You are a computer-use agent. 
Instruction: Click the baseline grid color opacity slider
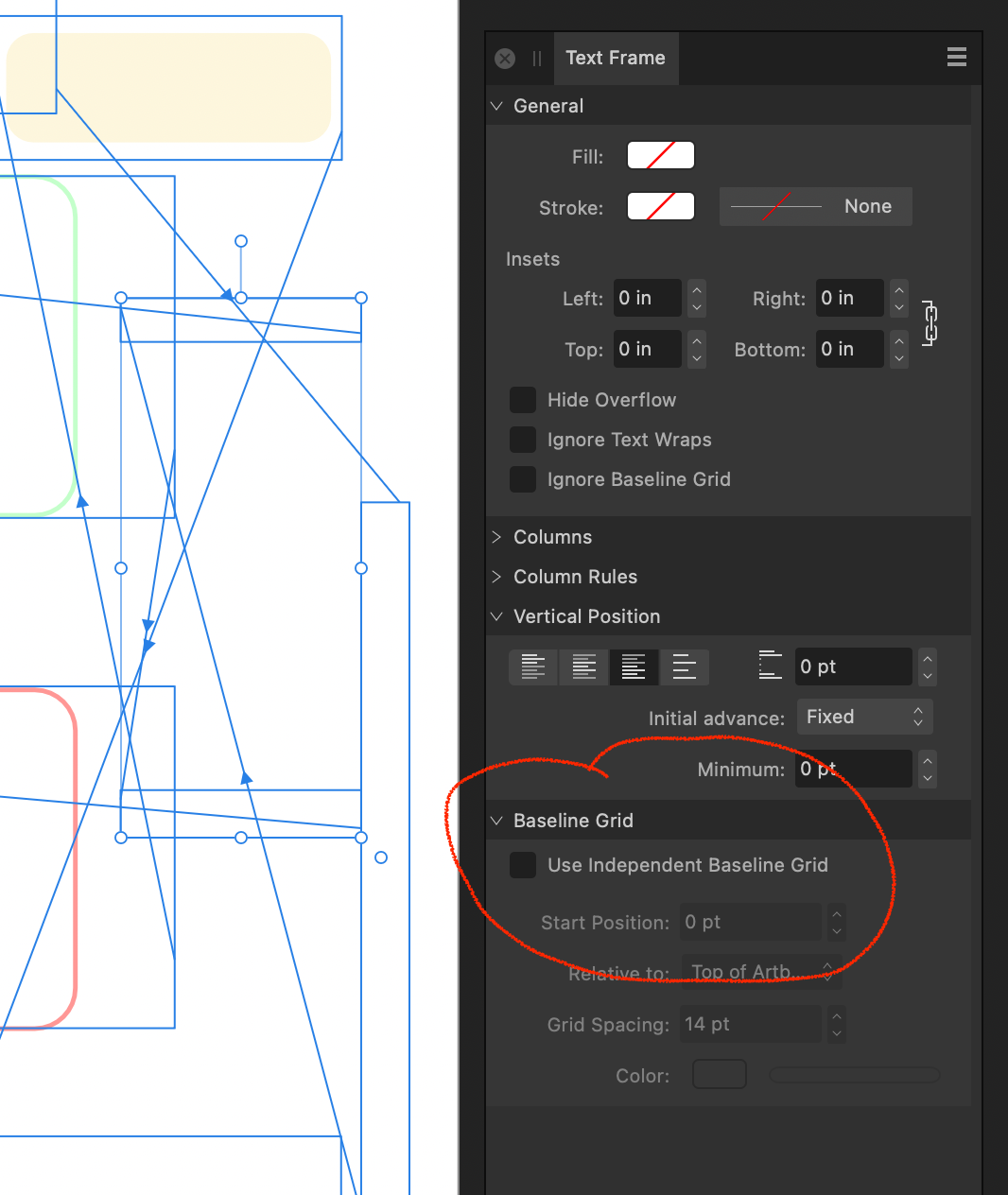coord(855,1074)
